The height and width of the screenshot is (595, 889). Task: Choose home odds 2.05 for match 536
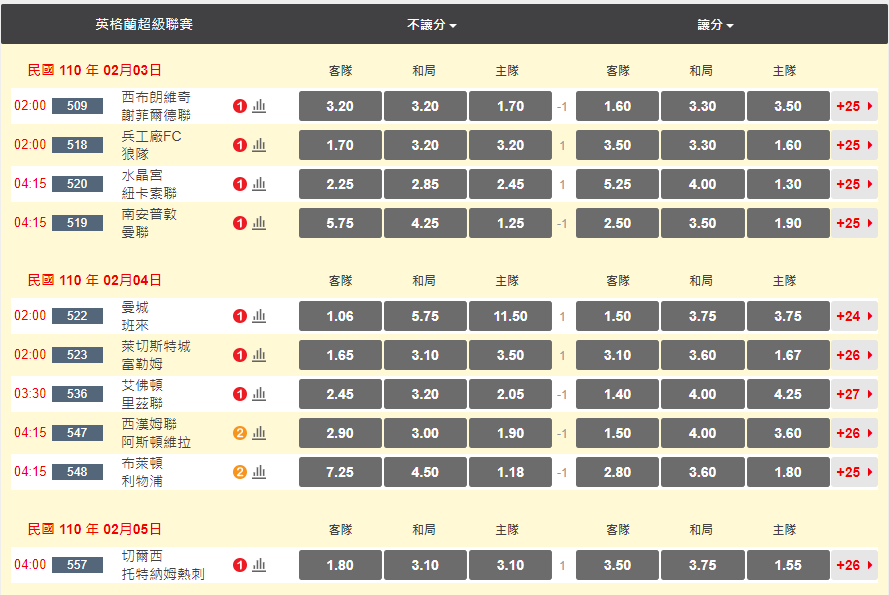510,394
